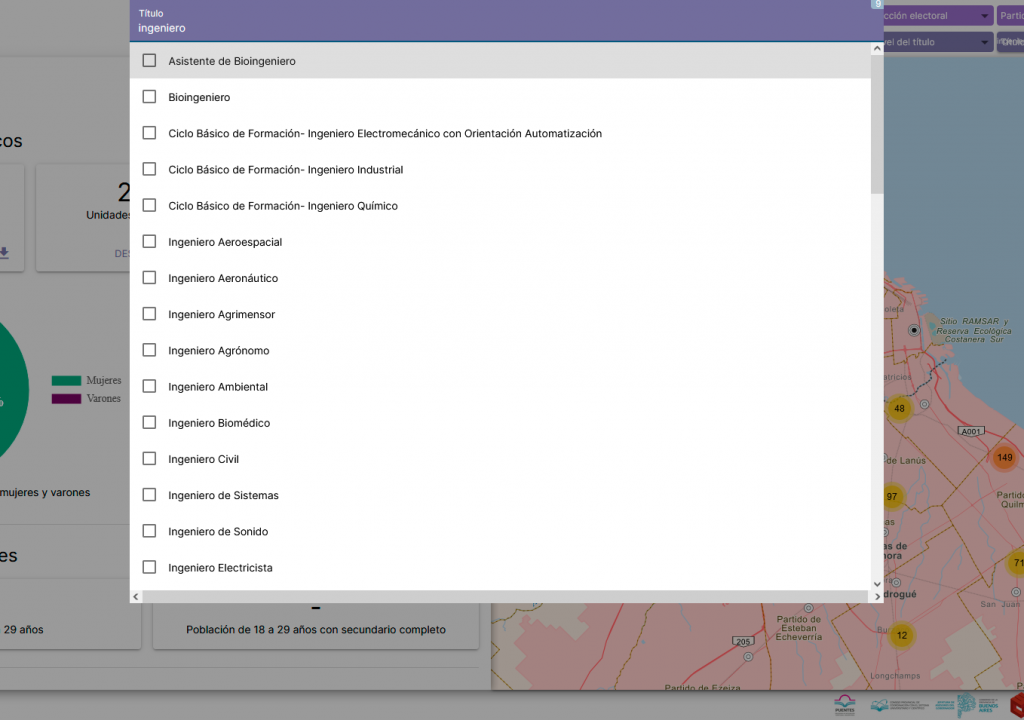Viewport: 1024px width, 720px height.
Task: Open the Sección electoral dropdown
Action: [x=938, y=16]
